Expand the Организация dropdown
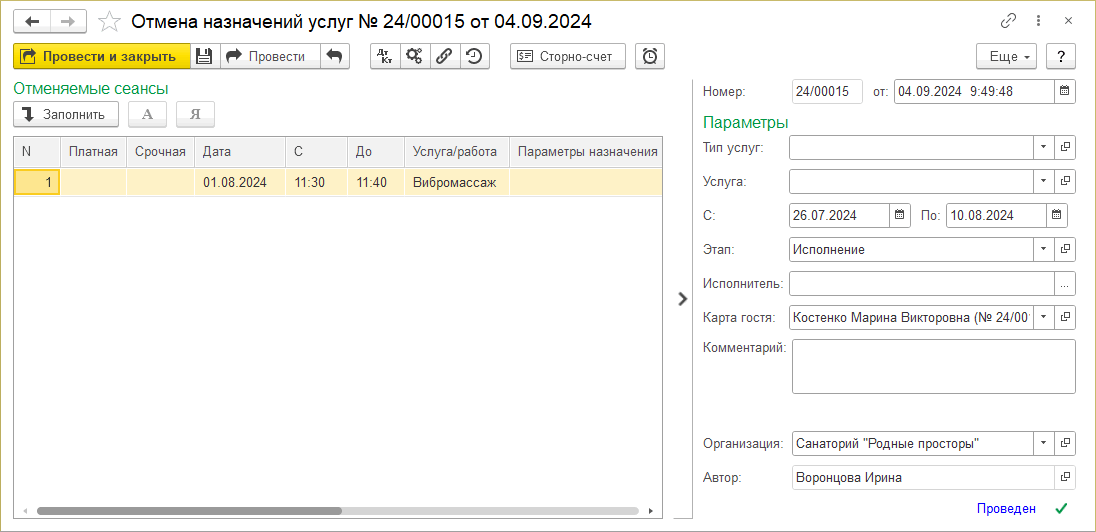The image size is (1096, 532). pos(1043,443)
